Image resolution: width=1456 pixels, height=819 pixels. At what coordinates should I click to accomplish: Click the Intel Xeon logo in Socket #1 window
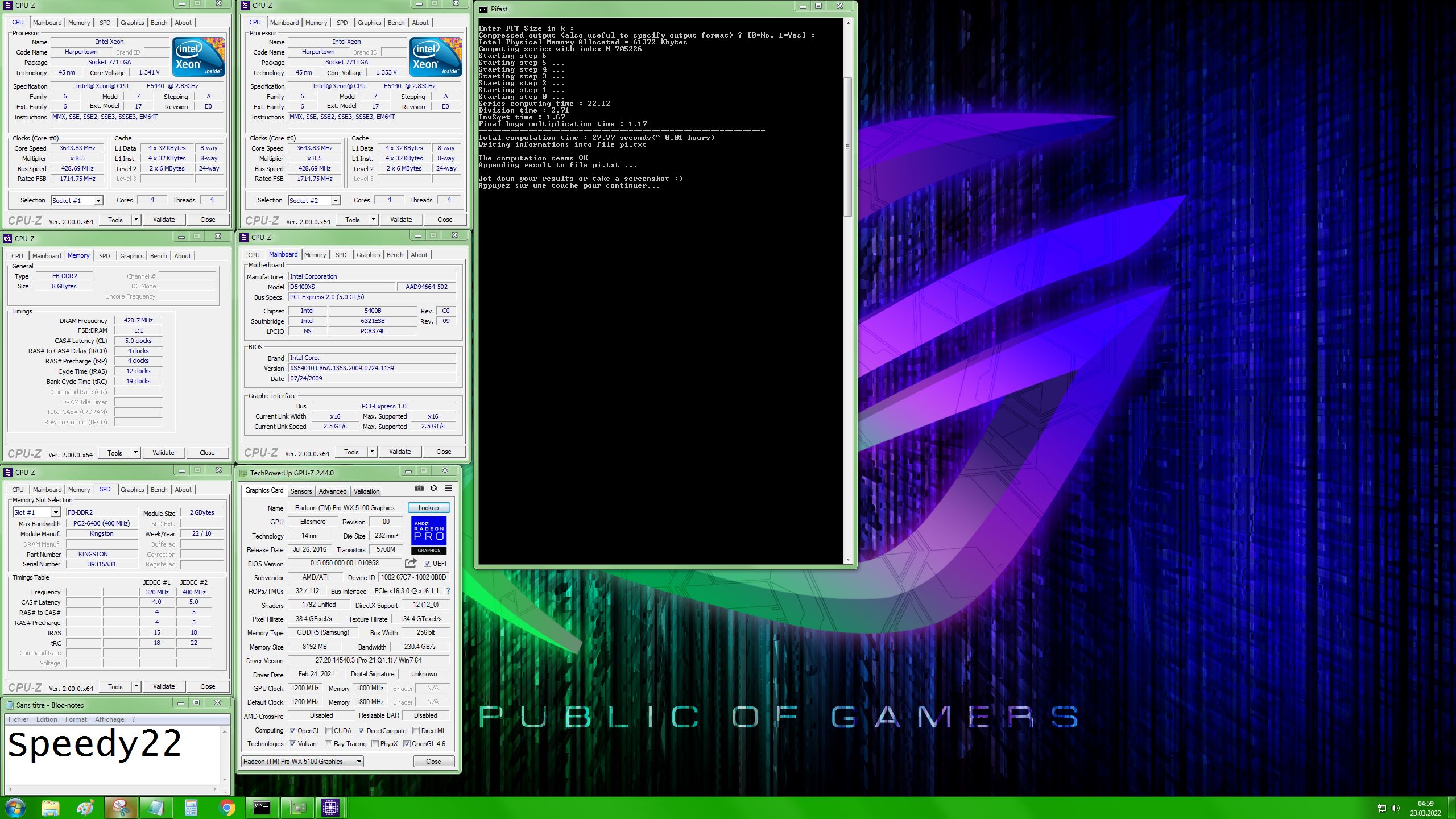click(198, 57)
